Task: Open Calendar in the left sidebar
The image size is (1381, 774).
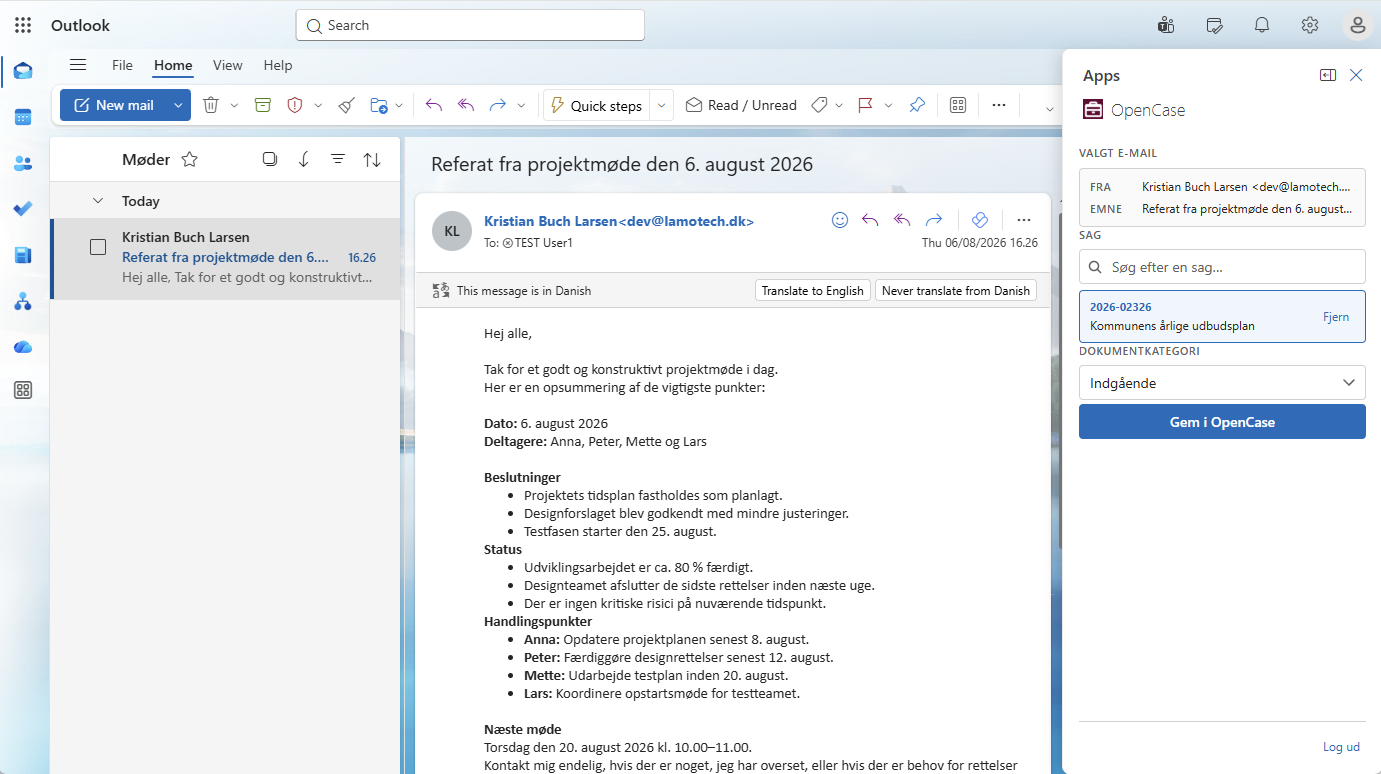Action: click(23, 117)
